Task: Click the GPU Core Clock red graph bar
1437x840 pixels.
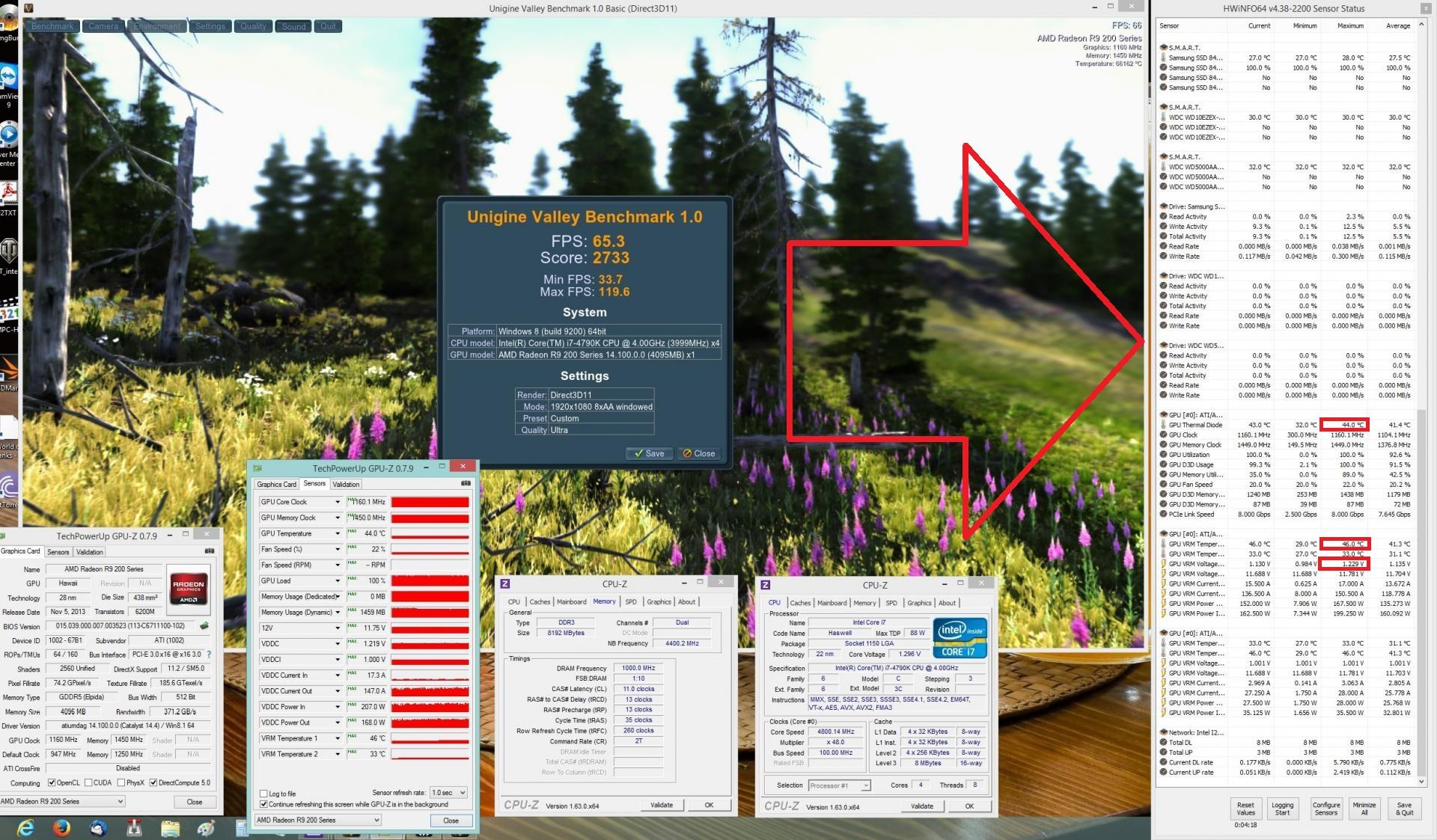Action: tap(430, 502)
